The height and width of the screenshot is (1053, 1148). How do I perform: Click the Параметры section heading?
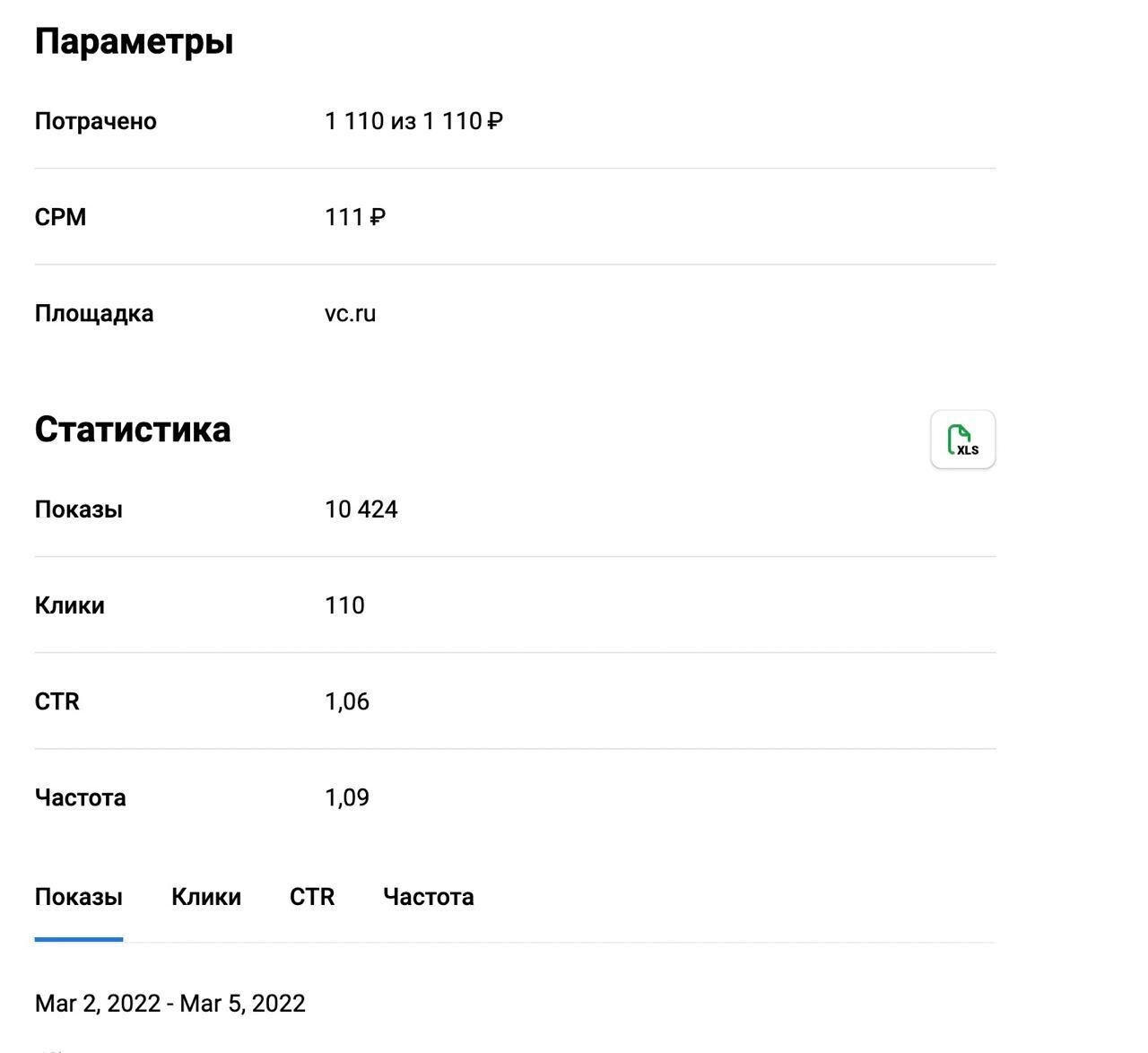(135, 41)
